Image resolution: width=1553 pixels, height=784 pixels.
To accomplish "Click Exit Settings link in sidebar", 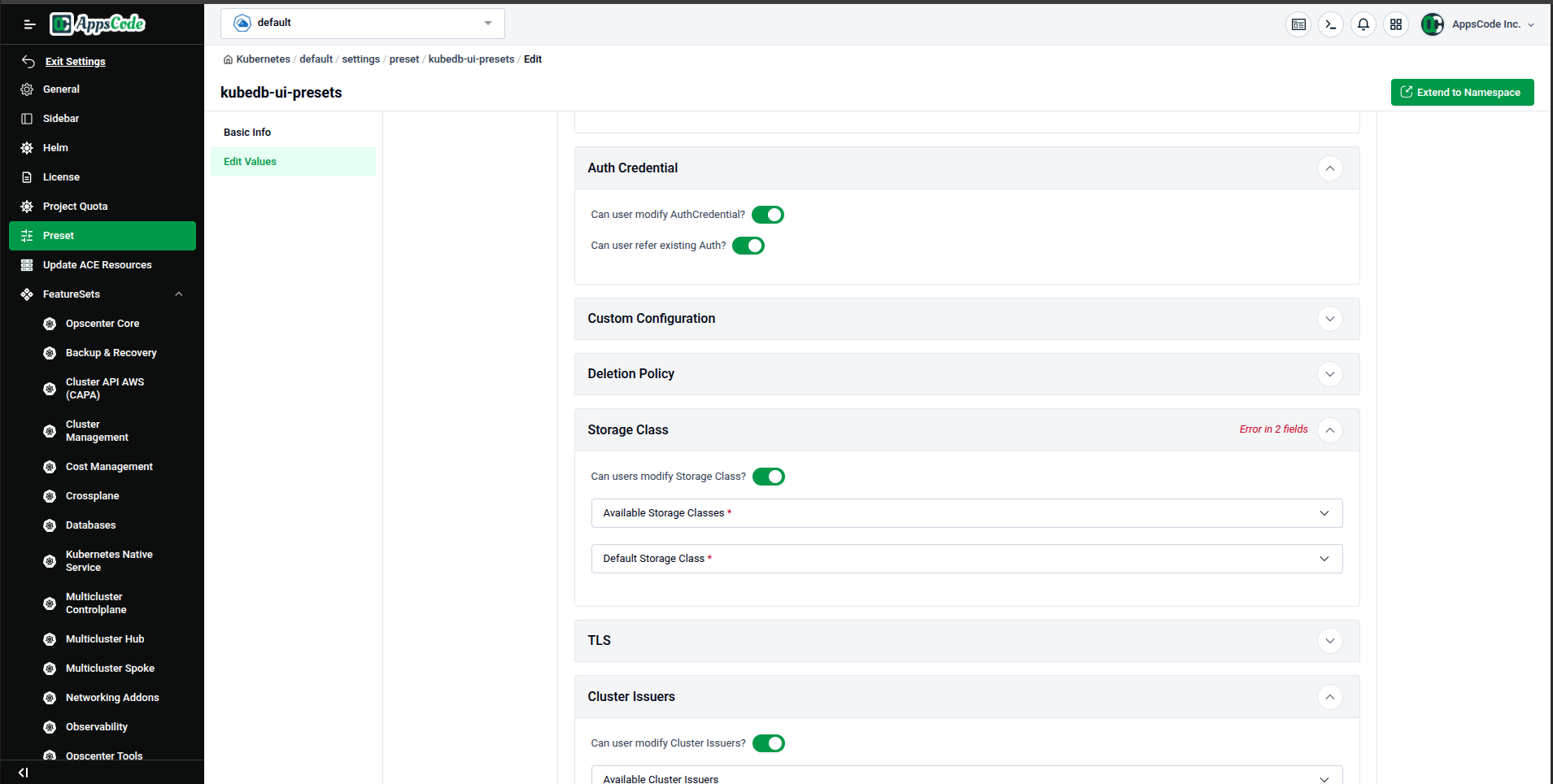I will coord(76,61).
